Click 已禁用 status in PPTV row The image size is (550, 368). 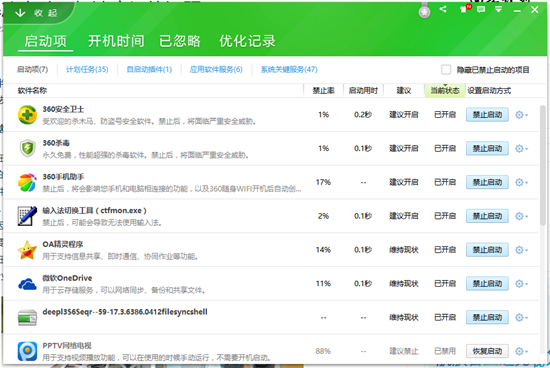445,351
